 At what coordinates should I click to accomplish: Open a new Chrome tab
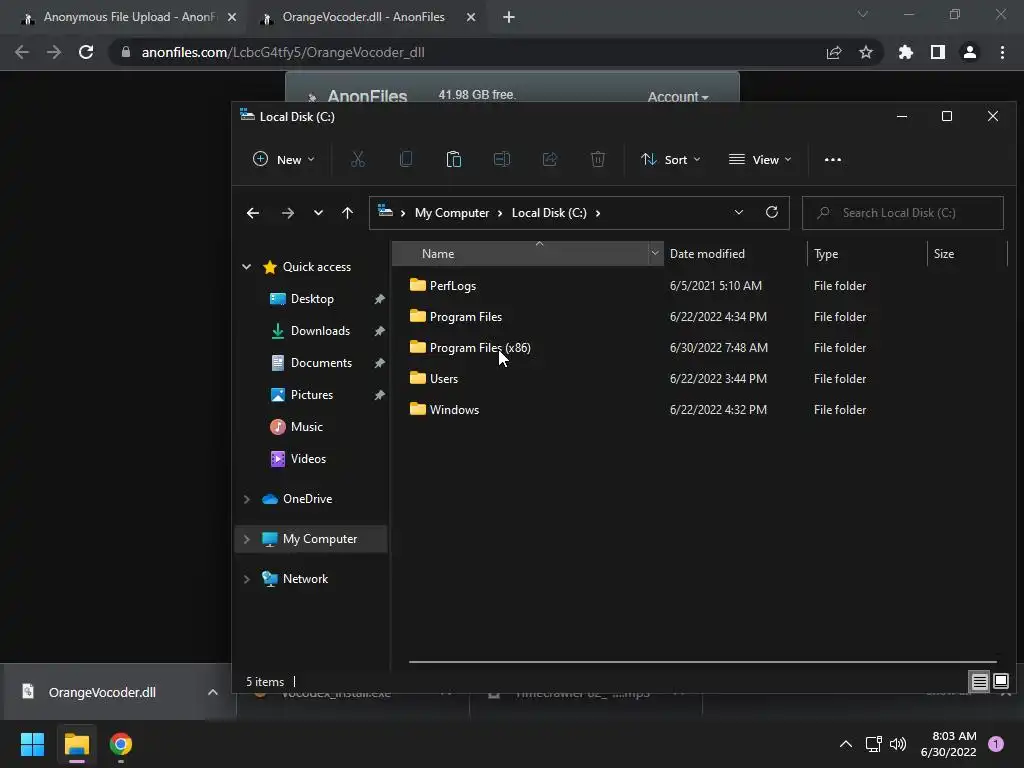click(x=509, y=17)
